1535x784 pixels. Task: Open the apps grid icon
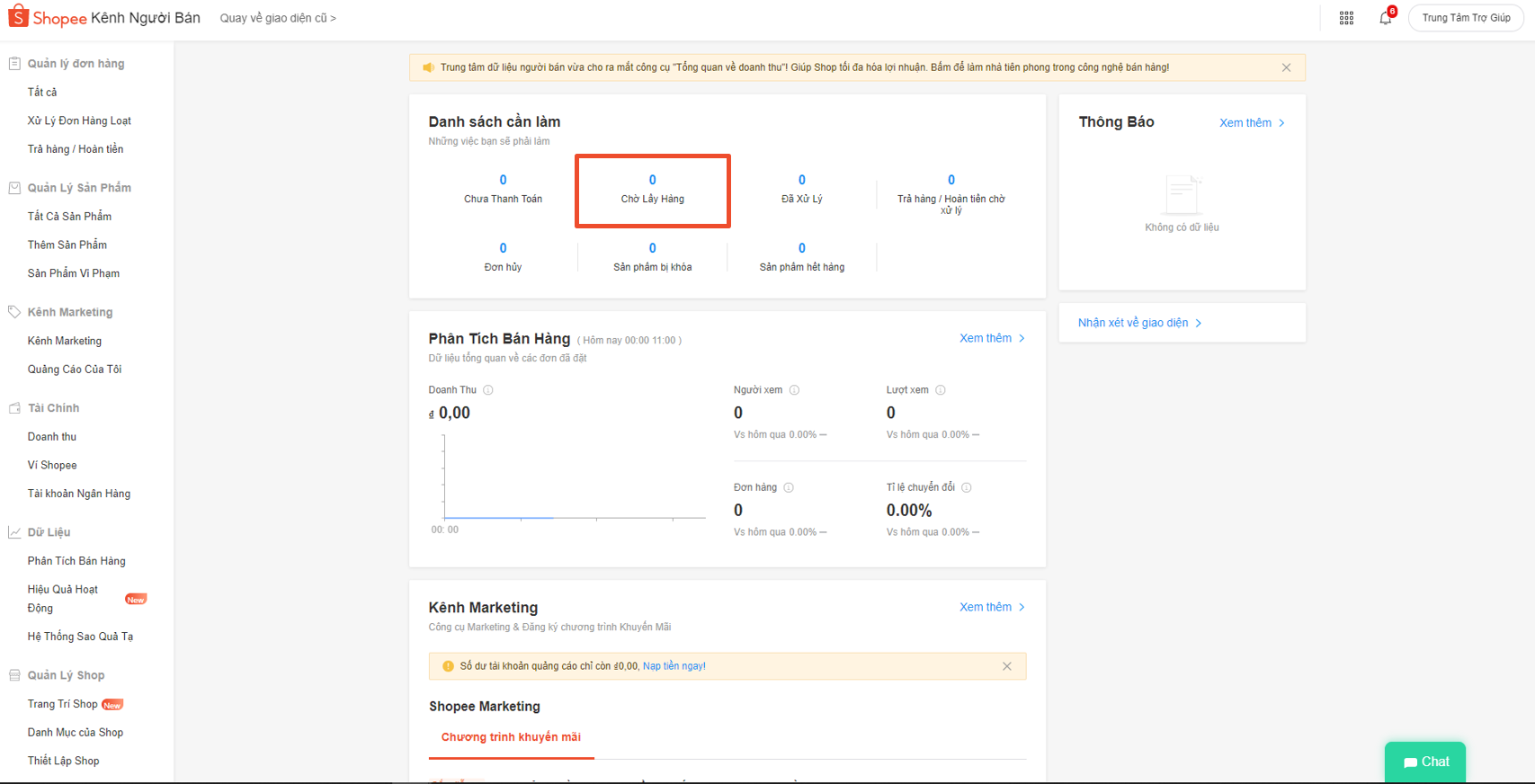click(x=1346, y=18)
